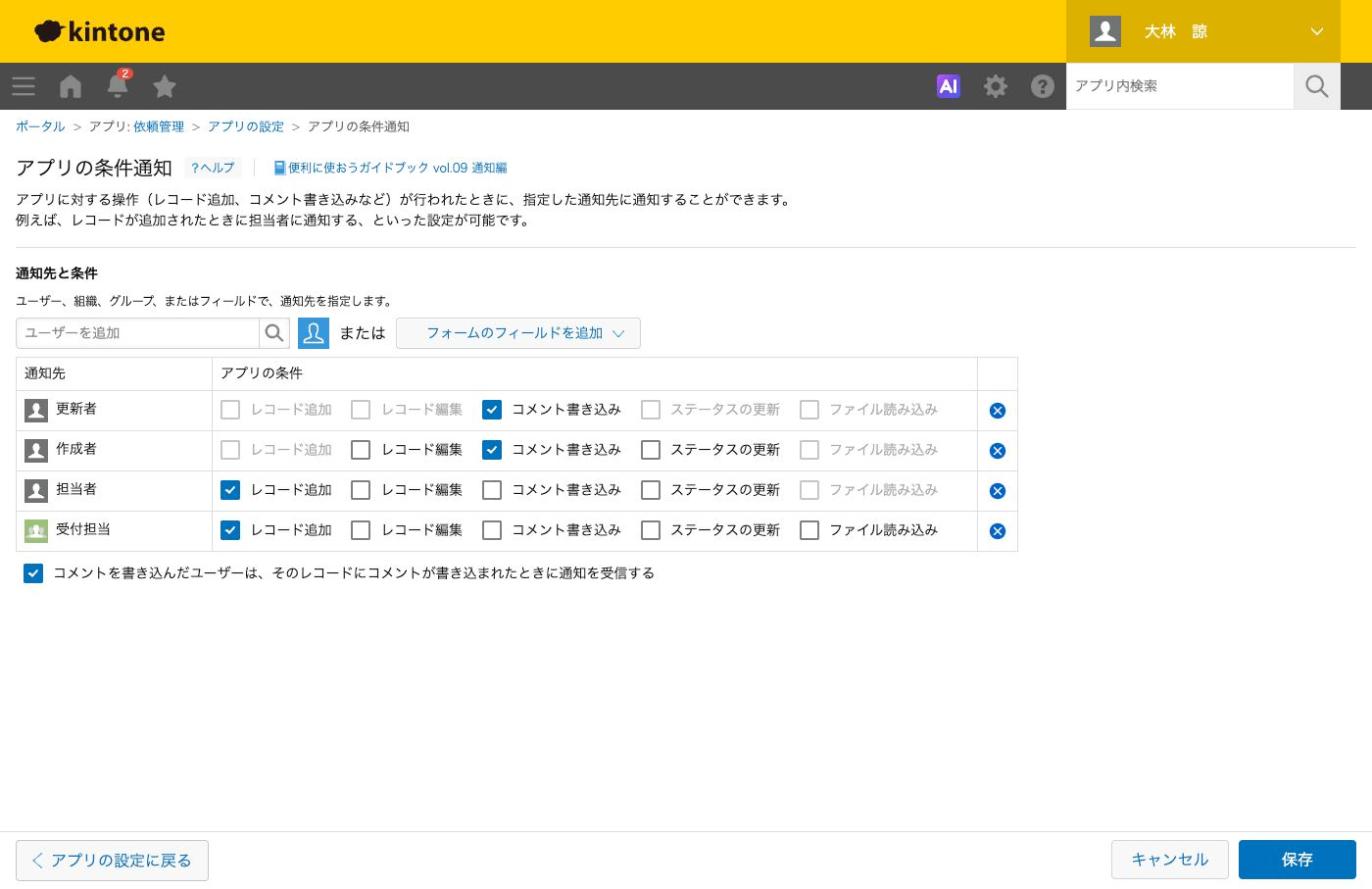Open the help question mark icon
1372x889 pixels.
click(x=1042, y=86)
